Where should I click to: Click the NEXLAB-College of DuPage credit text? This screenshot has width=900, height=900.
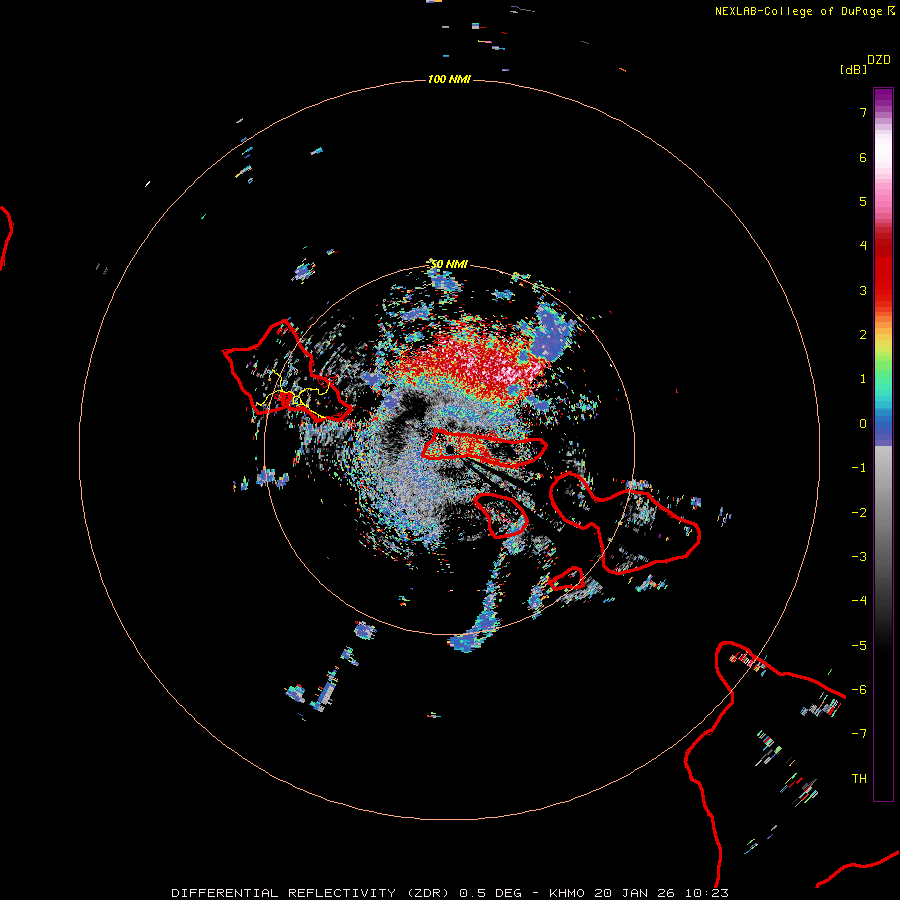pyautogui.click(x=805, y=11)
